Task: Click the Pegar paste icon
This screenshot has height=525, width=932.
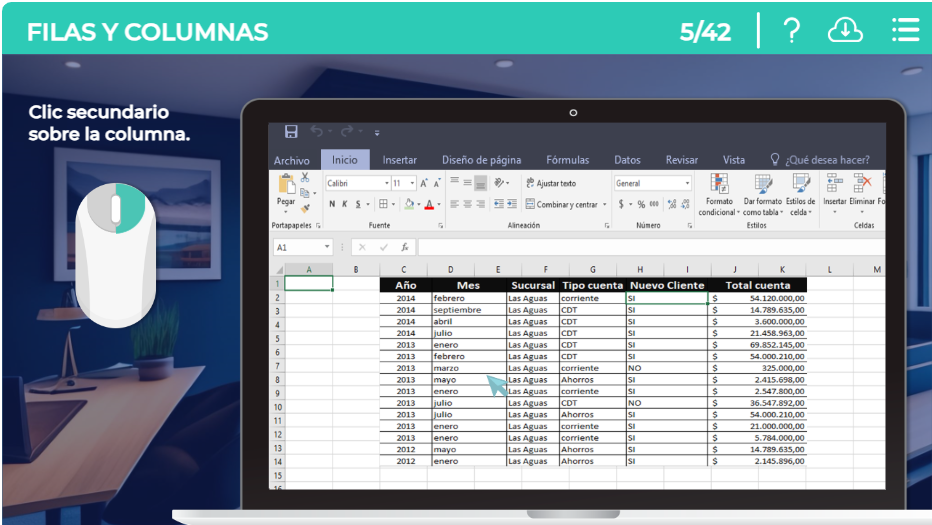Action: tap(287, 186)
